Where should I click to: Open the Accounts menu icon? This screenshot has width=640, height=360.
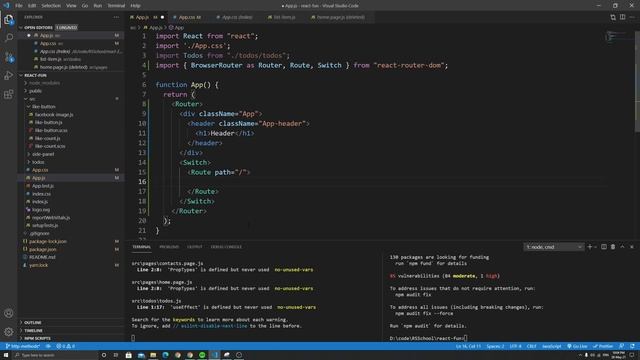[9, 313]
